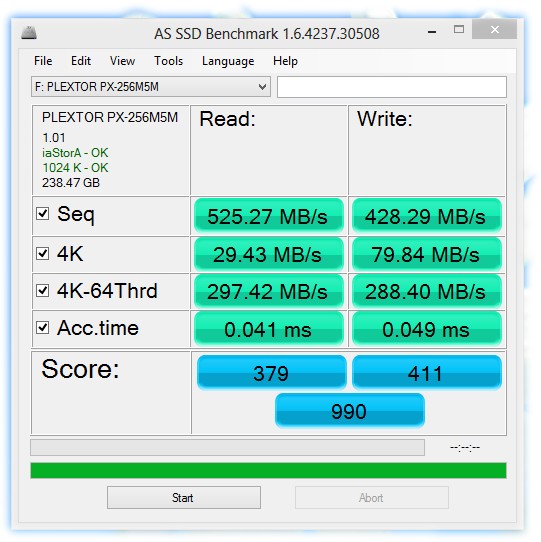The height and width of the screenshot is (542, 541).
Task: Toggle the Acc.time test checkbox
Action: [x=43, y=327]
